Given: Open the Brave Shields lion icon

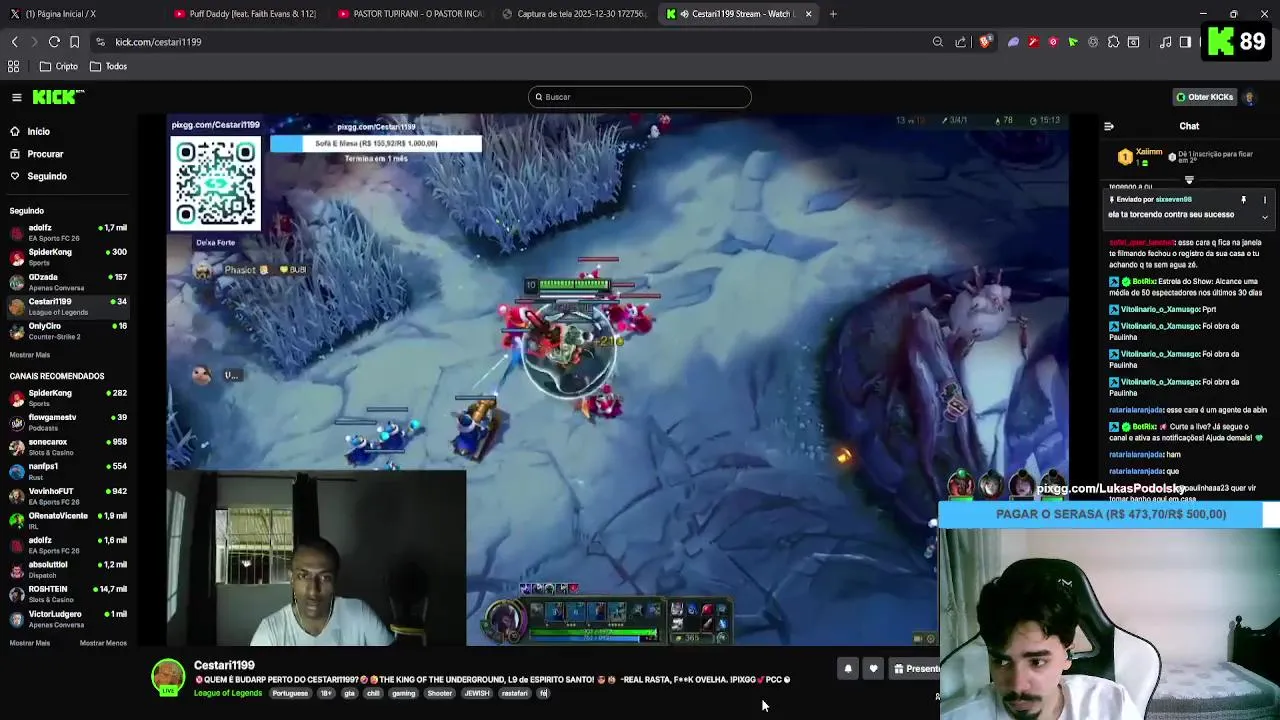Looking at the screenshot, I should [985, 42].
